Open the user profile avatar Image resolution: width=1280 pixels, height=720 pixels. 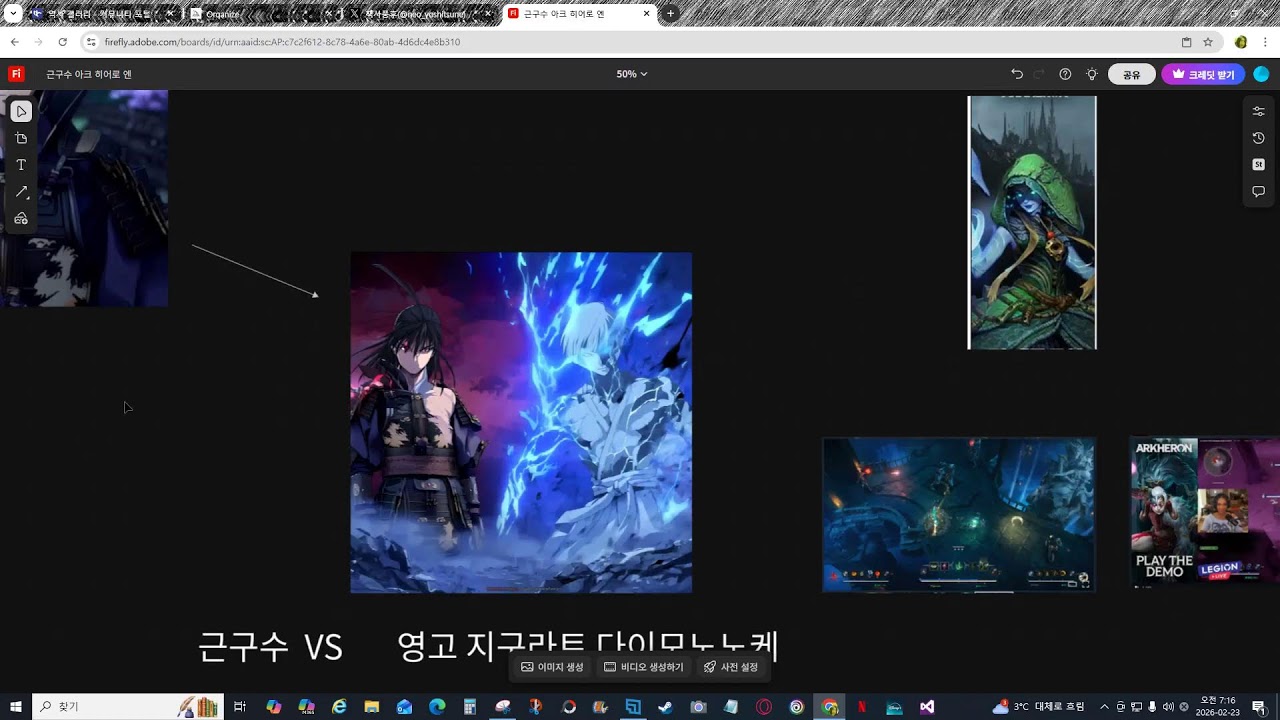point(1261,74)
